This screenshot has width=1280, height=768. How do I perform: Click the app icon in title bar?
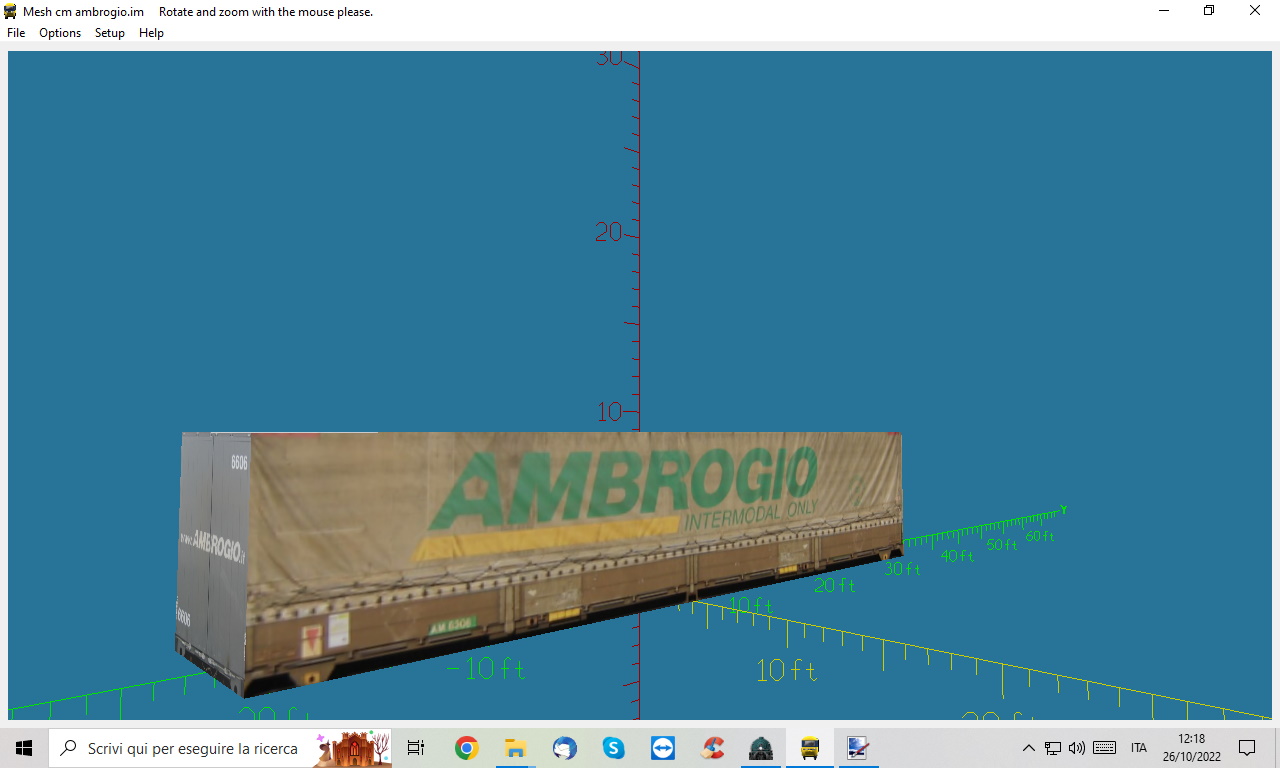(11, 11)
